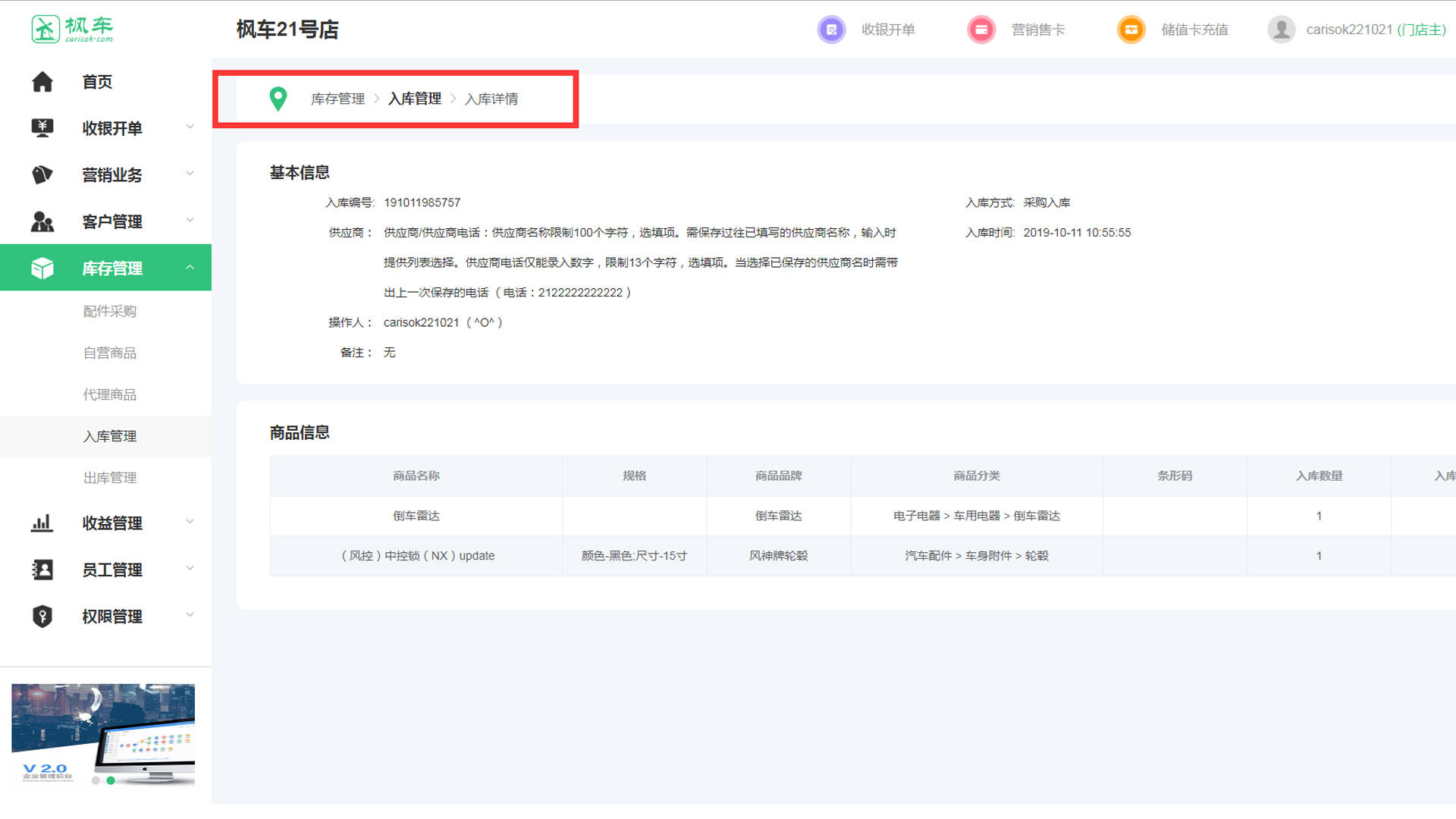The width and height of the screenshot is (1456, 819).
Task: Expand the 客户管理 menu chevron
Action: click(190, 220)
